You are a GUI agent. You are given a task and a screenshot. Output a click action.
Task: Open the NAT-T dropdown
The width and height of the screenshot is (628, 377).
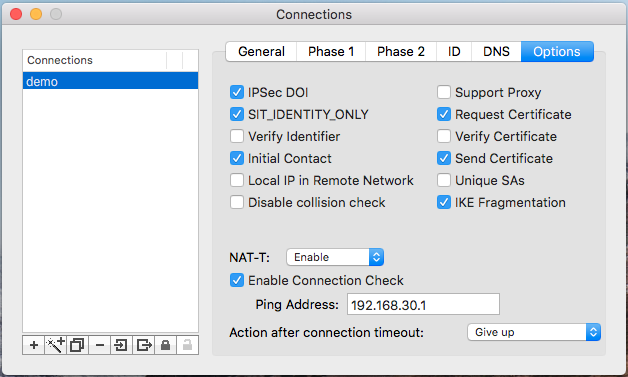point(335,257)
